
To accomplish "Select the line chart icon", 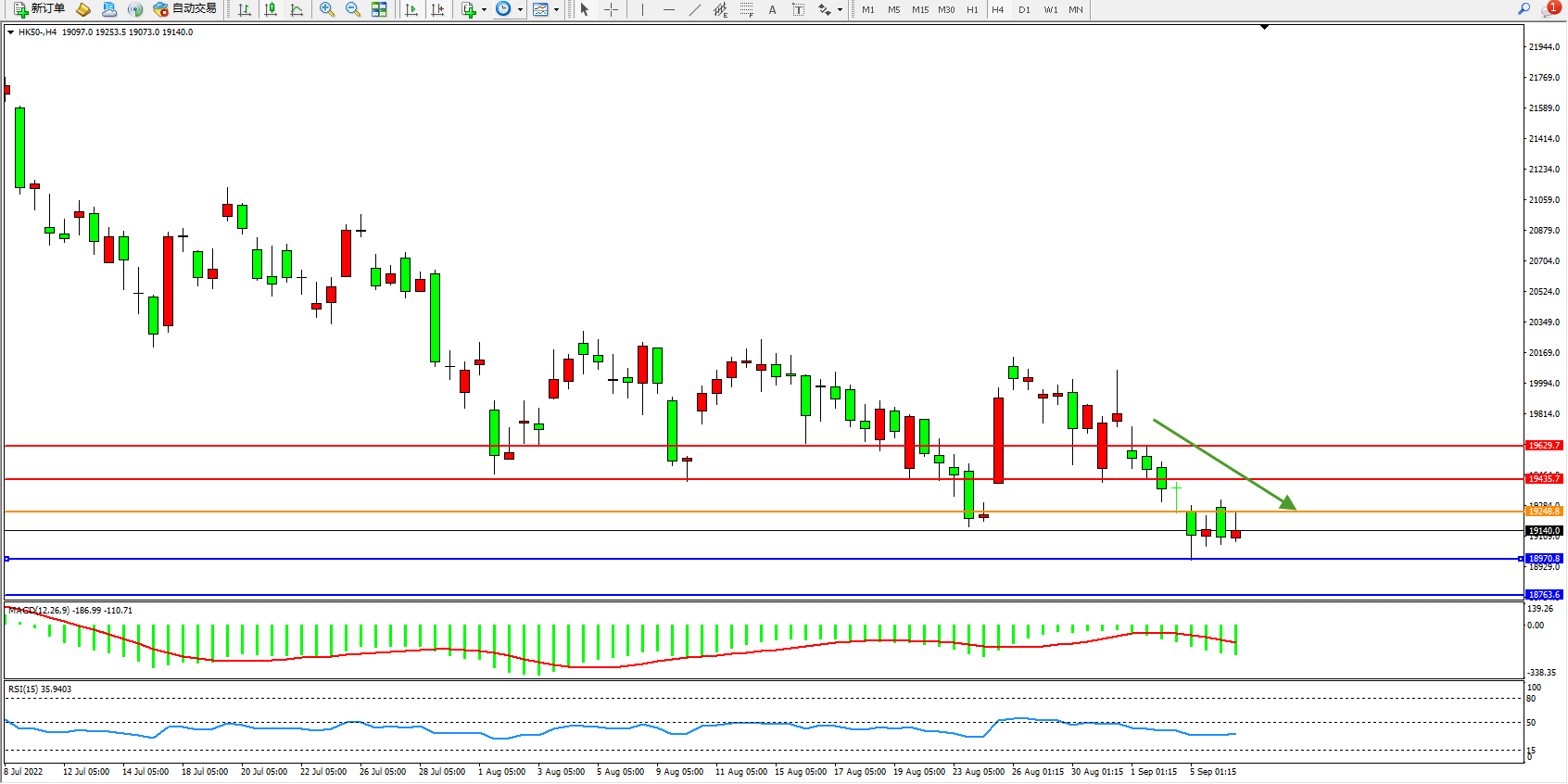I will (x=297, y=9).
